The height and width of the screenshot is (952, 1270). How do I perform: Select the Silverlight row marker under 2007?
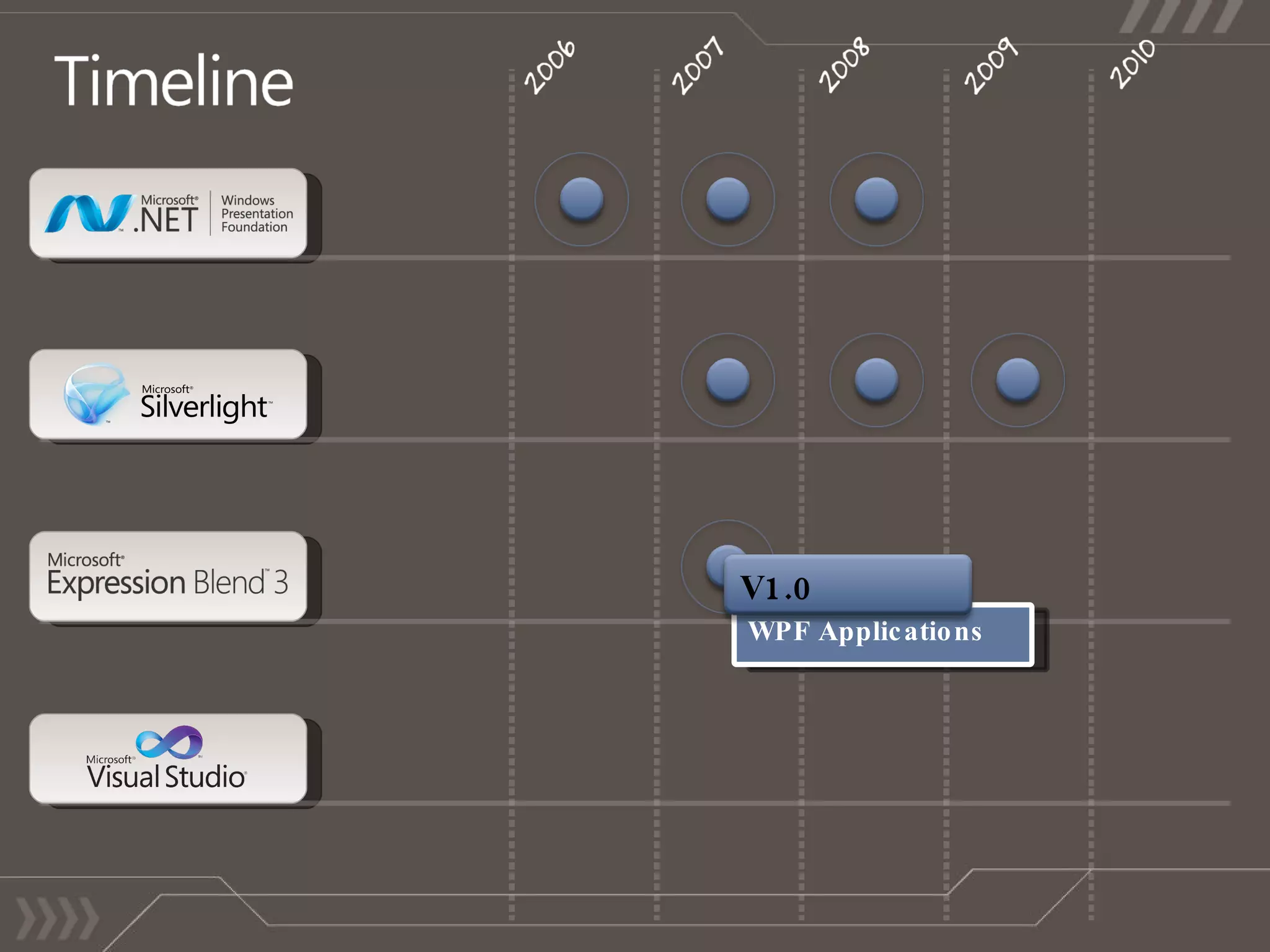point(728,380)
